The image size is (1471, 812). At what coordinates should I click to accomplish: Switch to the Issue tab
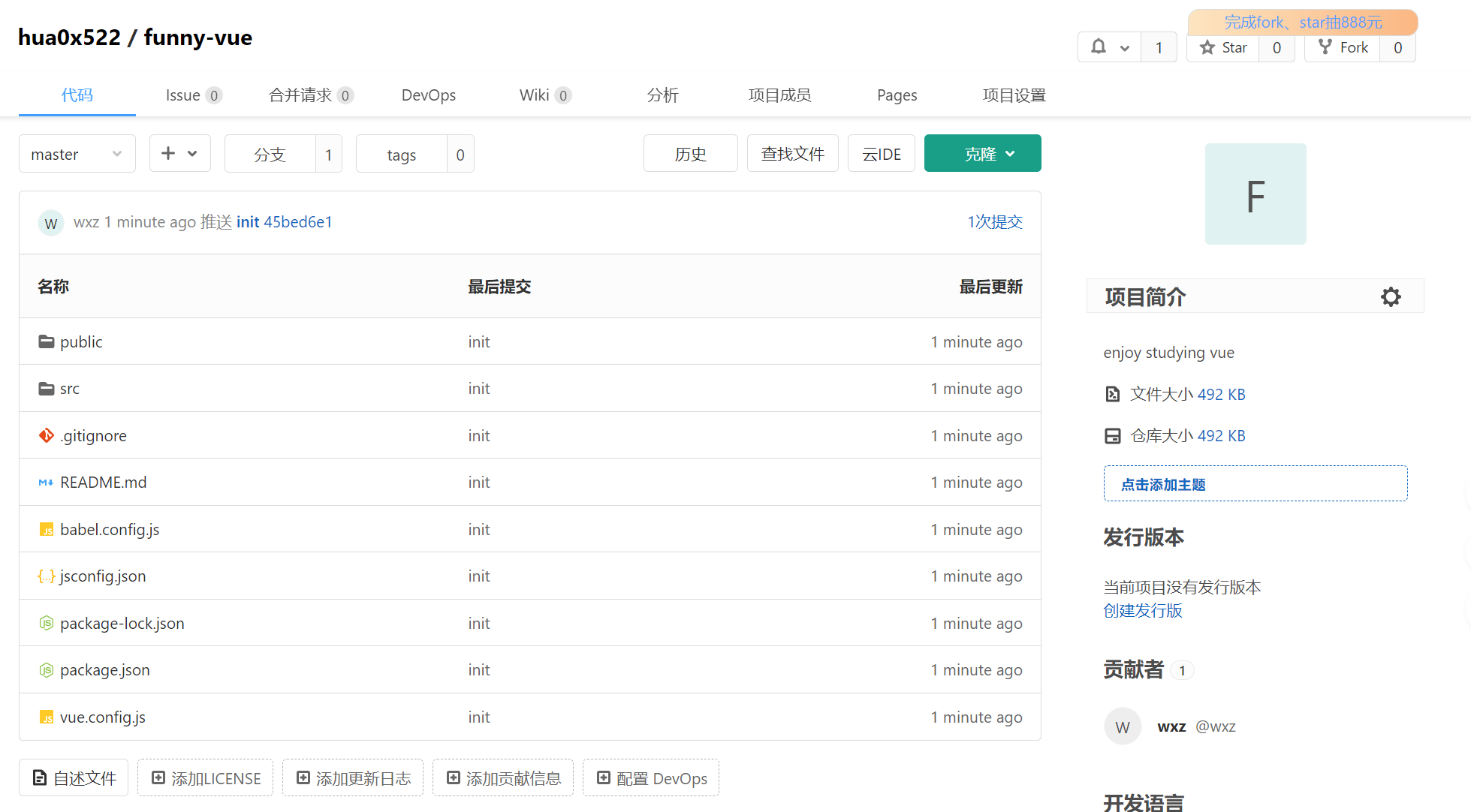(183, 95)
